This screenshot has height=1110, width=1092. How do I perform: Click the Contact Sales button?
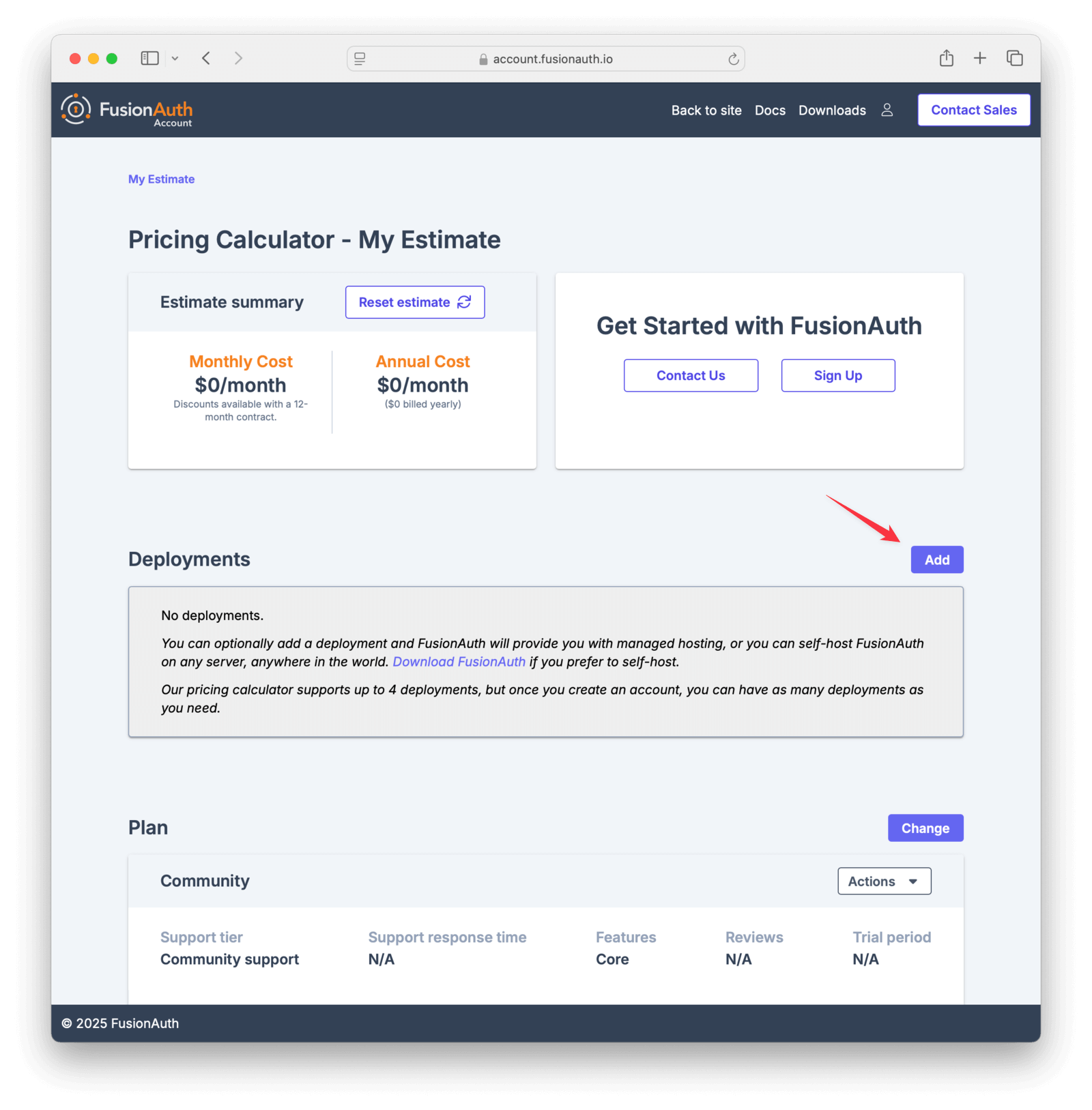pyautogui.click(x=973, y=109)
